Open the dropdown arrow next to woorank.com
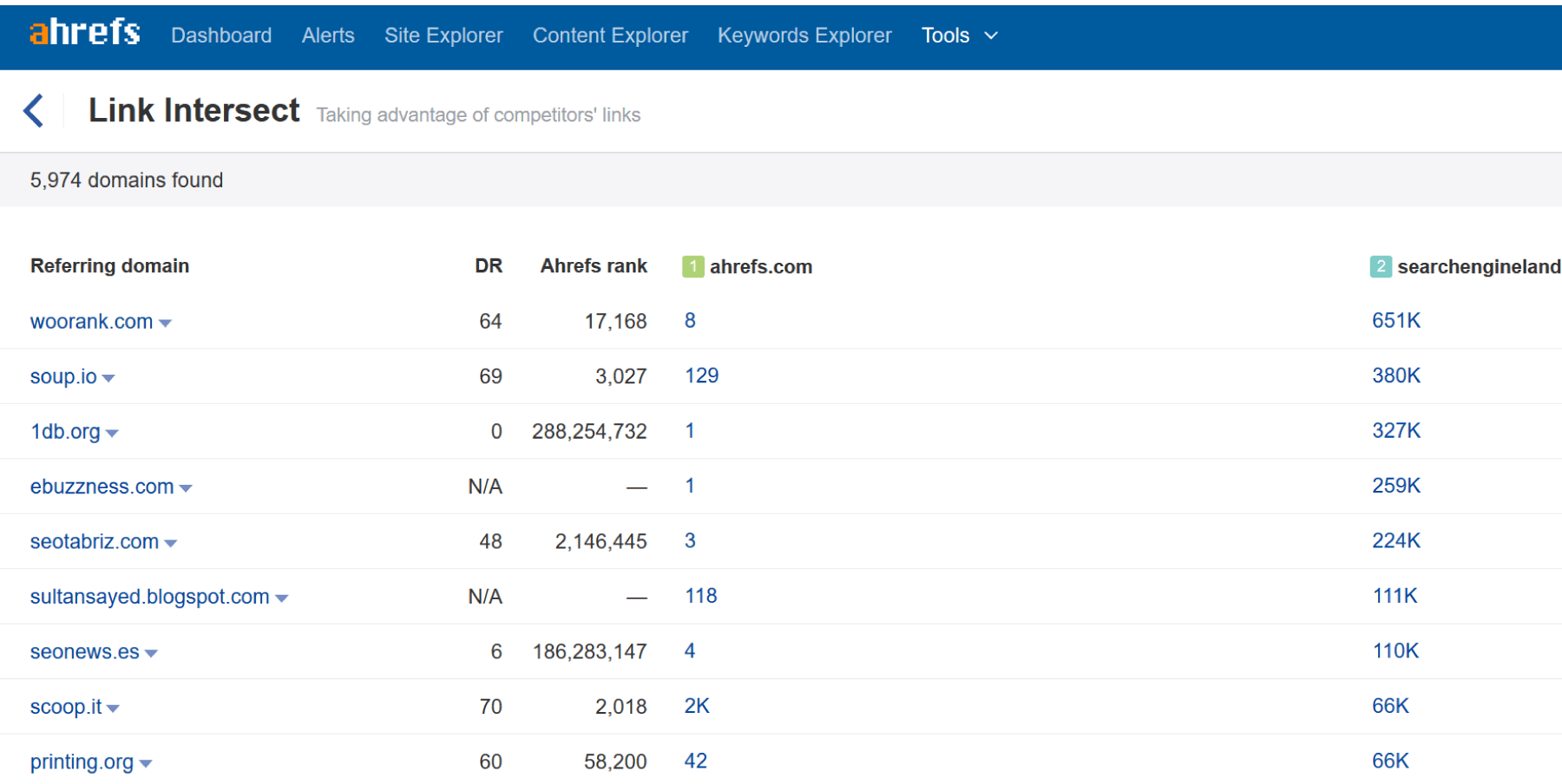The width and height of the screenshot is (1562, 784). 167,322
